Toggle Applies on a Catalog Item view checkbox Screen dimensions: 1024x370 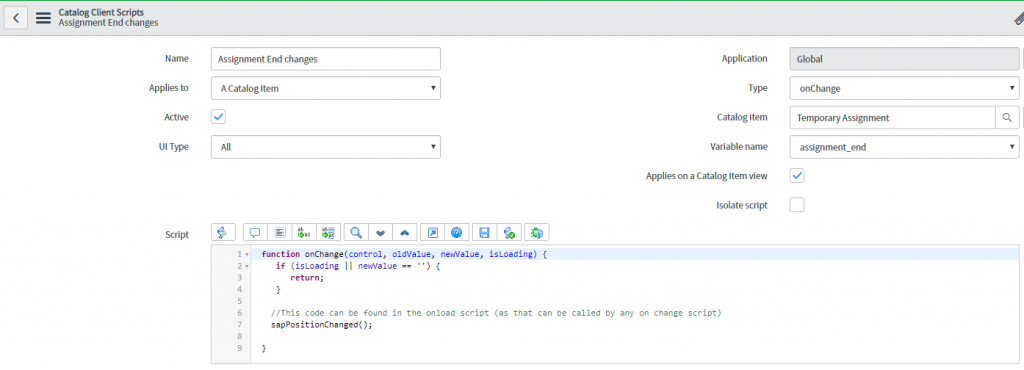(797, 176)
